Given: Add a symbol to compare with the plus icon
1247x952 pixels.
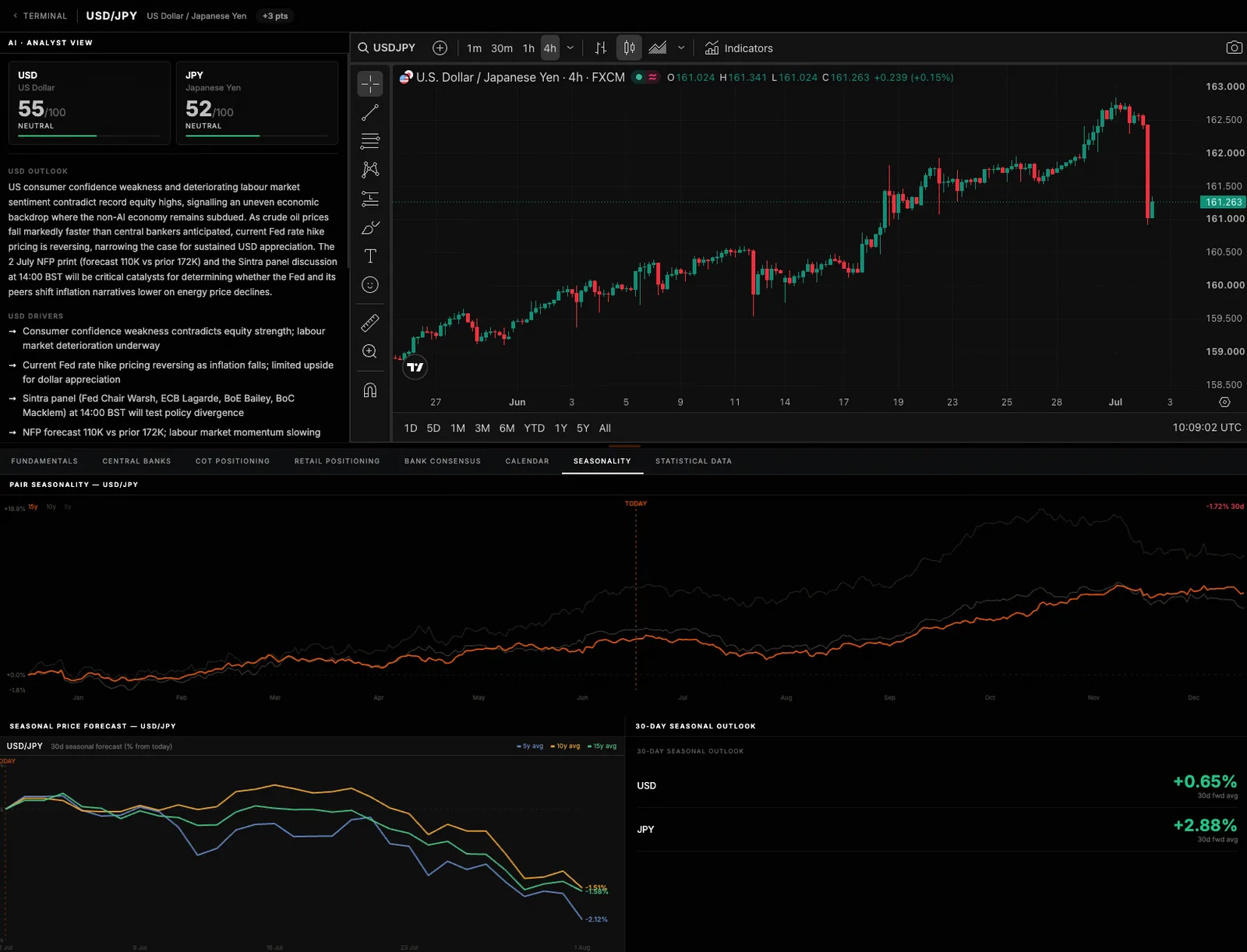Looking at the screenshot, I should (x=440, y=48).
